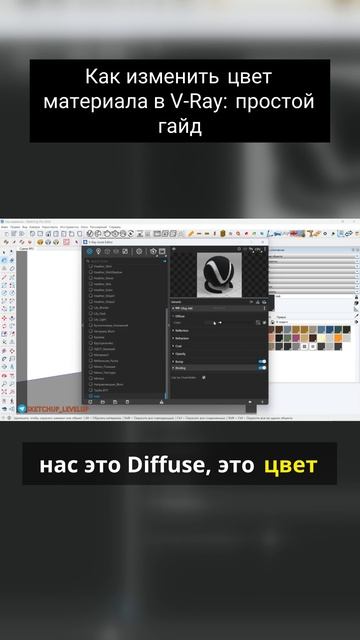Open the Textures category in Asset Editor
The height and width of the screenshot is (640, 360).
pyautogui.click(x=125, y=251)
